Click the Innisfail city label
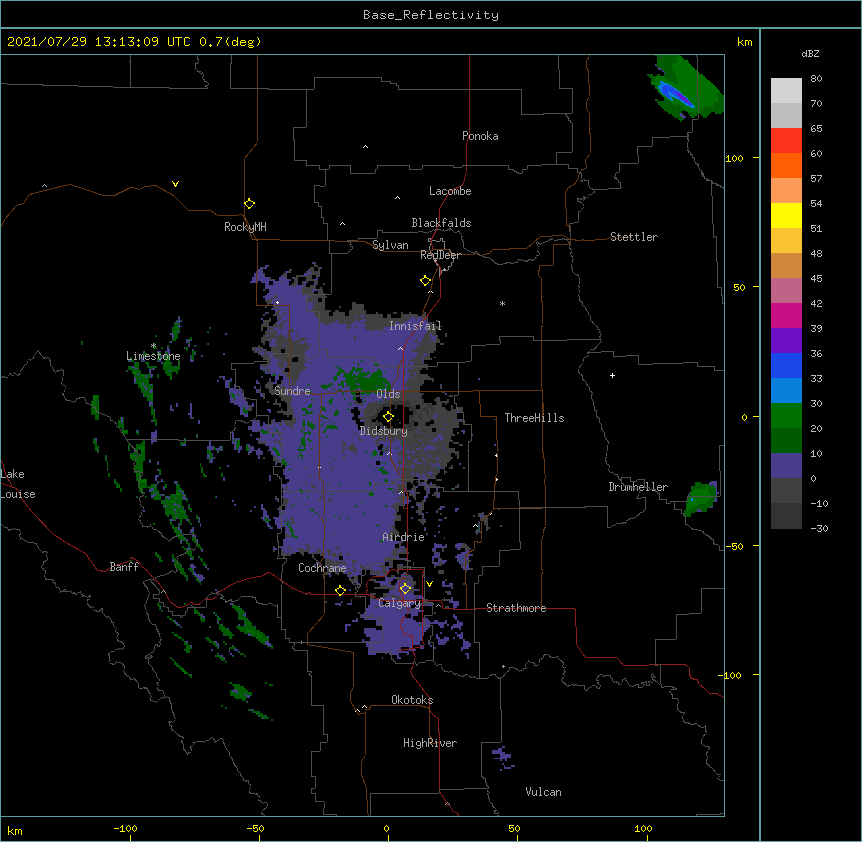The image size is (862, 842). click(415, 326)
